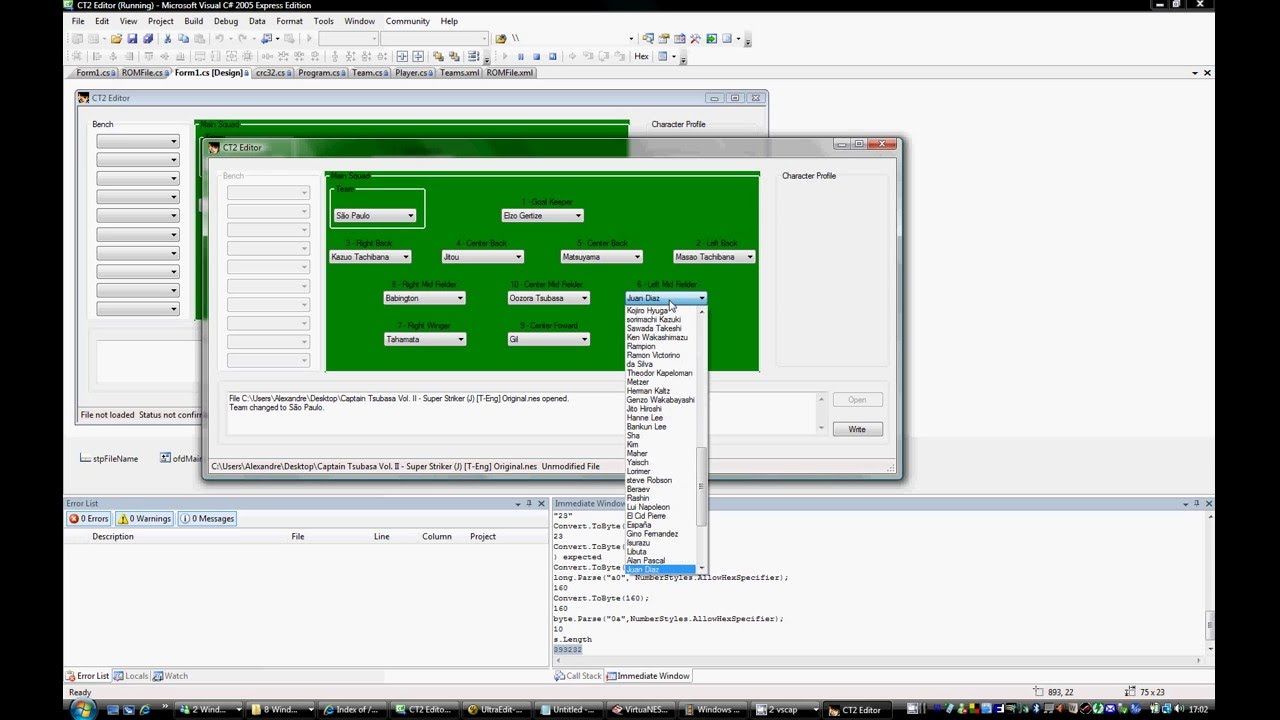Viewport: 1280px width, 720px height.
Task: Stop debugging with the Stop icon
Action: pyautogui.click(x=536, y=57)
